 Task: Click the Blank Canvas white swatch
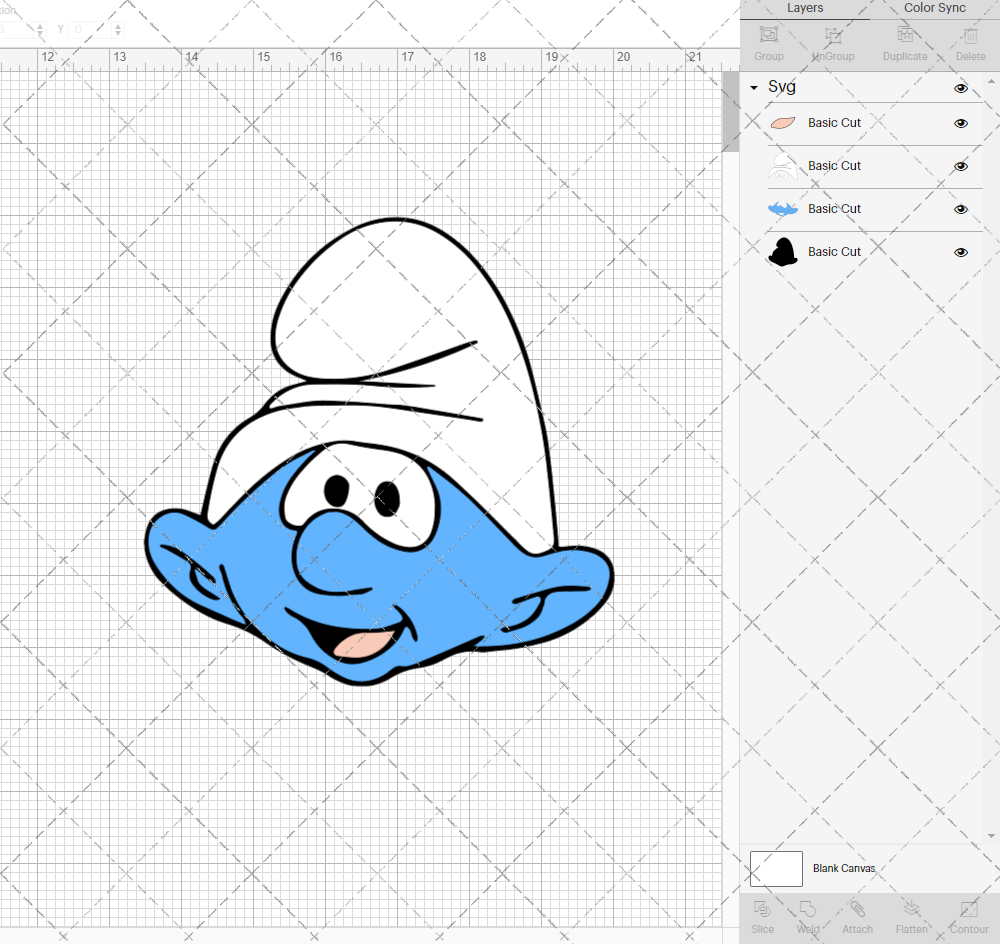776,869
